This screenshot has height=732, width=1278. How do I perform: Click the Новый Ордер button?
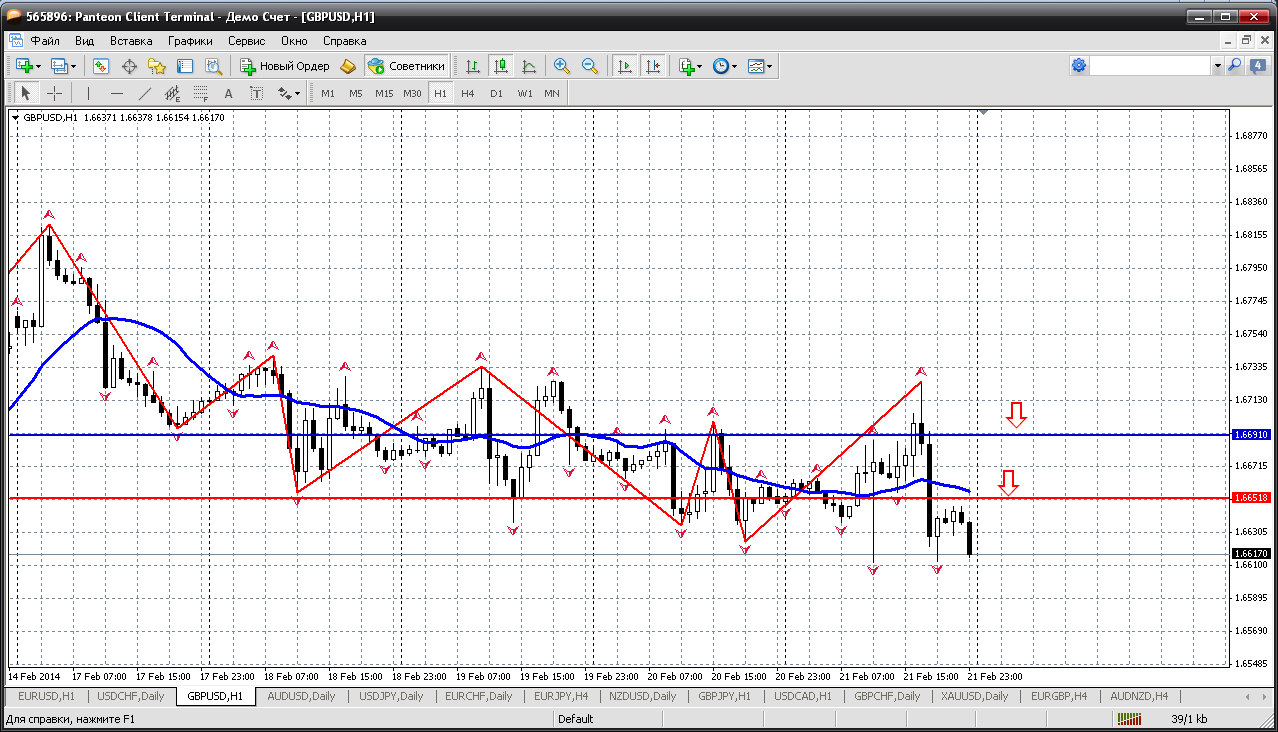tap(284, 66)
